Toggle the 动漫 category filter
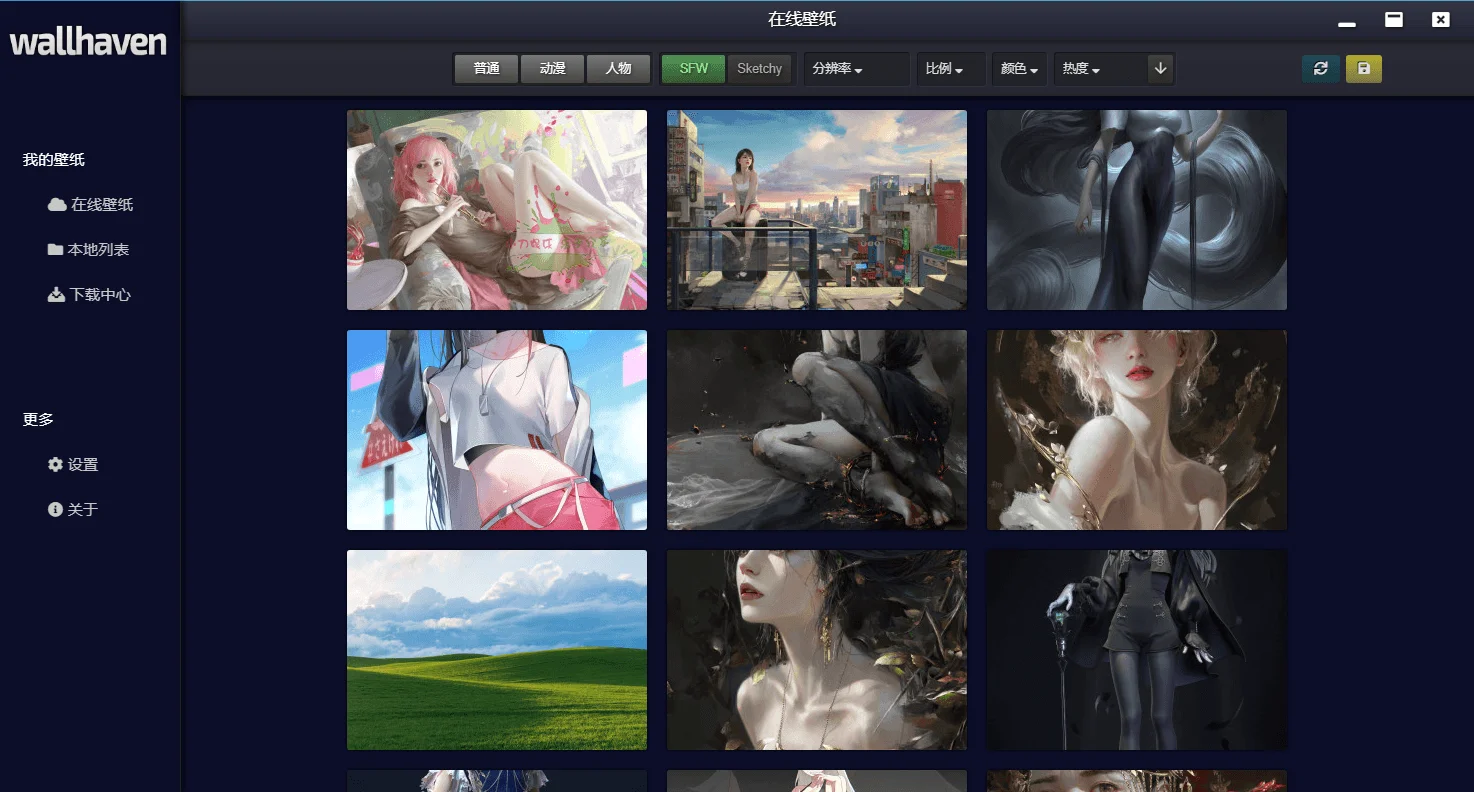The image size is (1474, 792). (552, 68)
